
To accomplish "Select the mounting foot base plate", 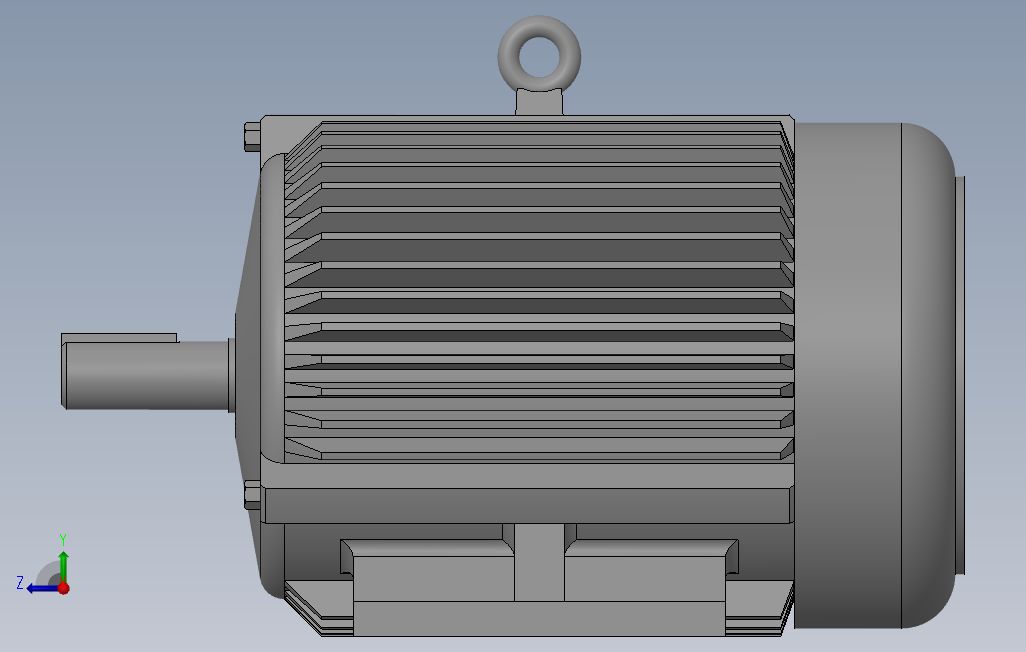I will coord(539,618).
